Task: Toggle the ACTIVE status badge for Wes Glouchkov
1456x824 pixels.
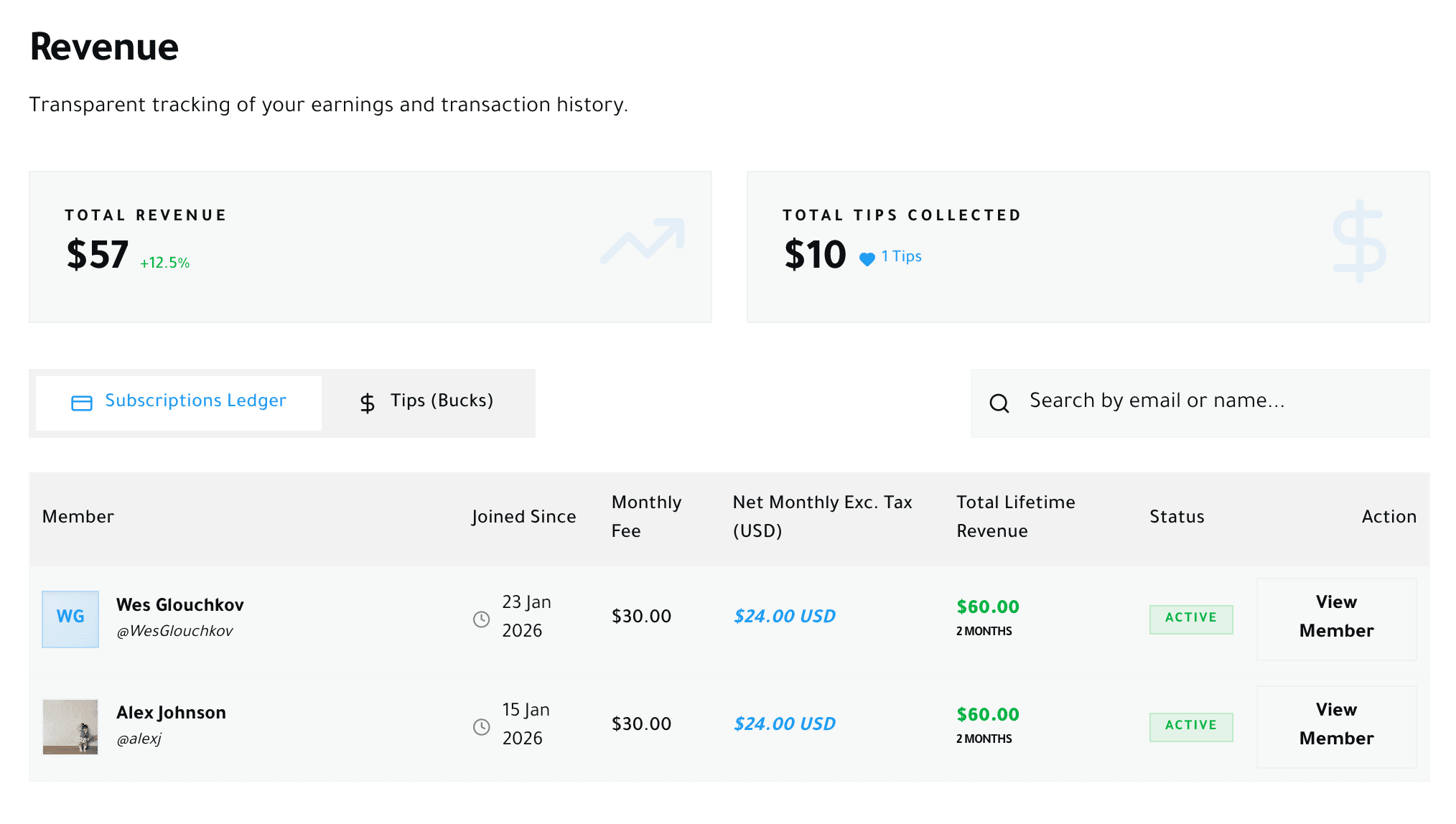Action: click(x=1190, y=618)
